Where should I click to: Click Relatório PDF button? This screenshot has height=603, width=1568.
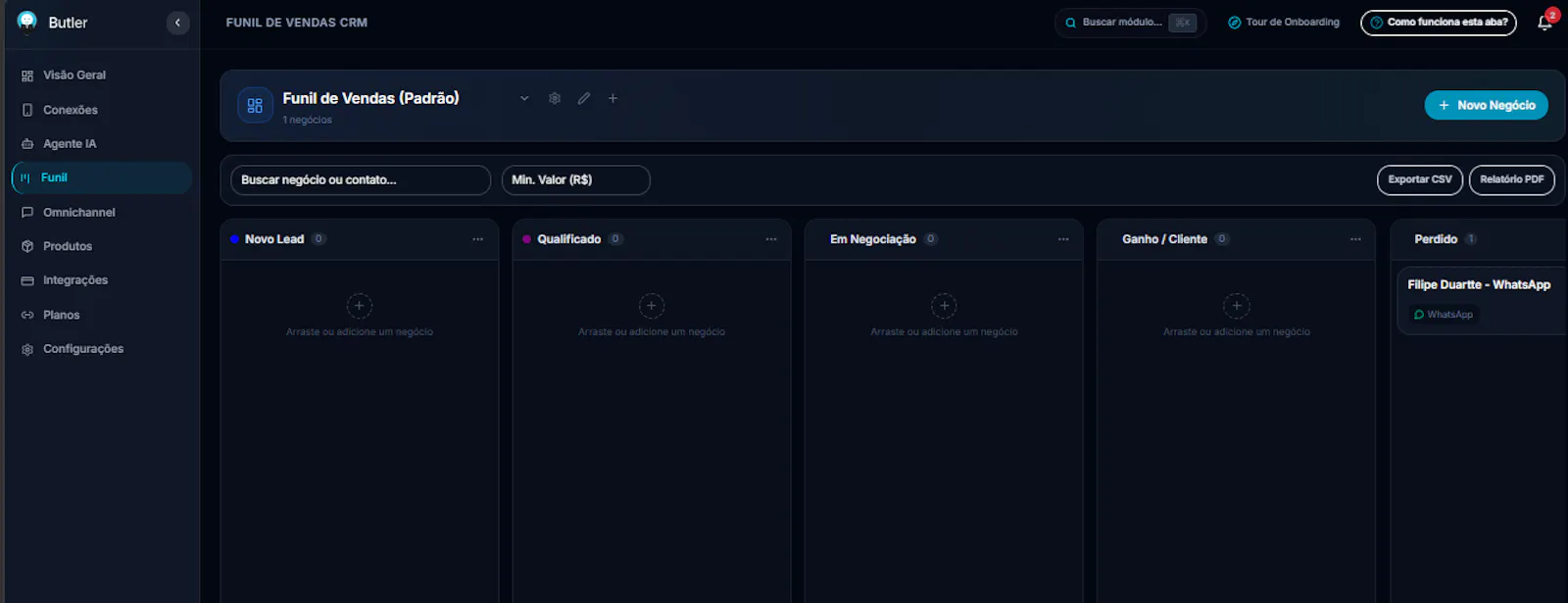click(x=1511, y=180)
